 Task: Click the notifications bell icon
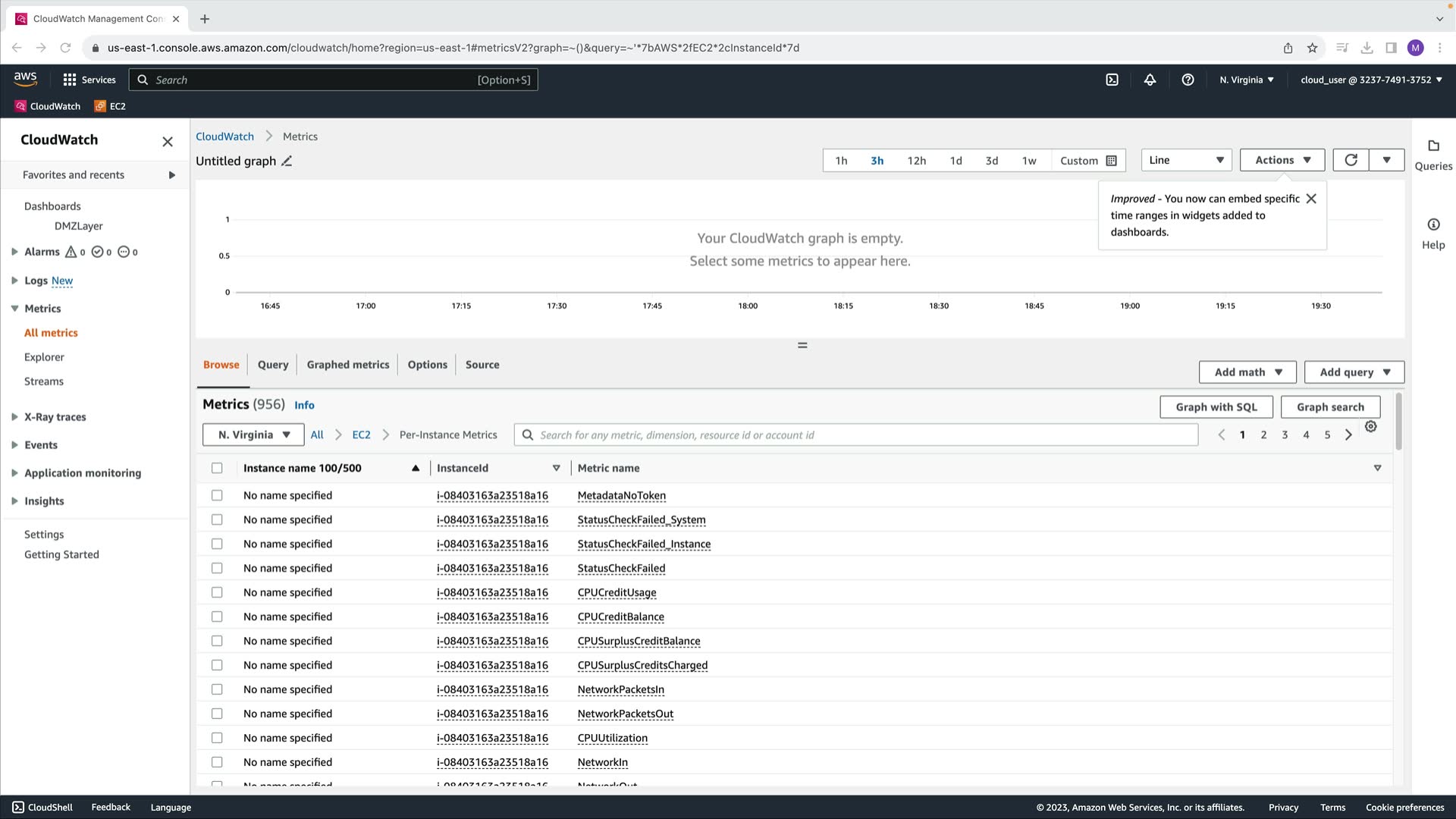[x=1150, y=80]
